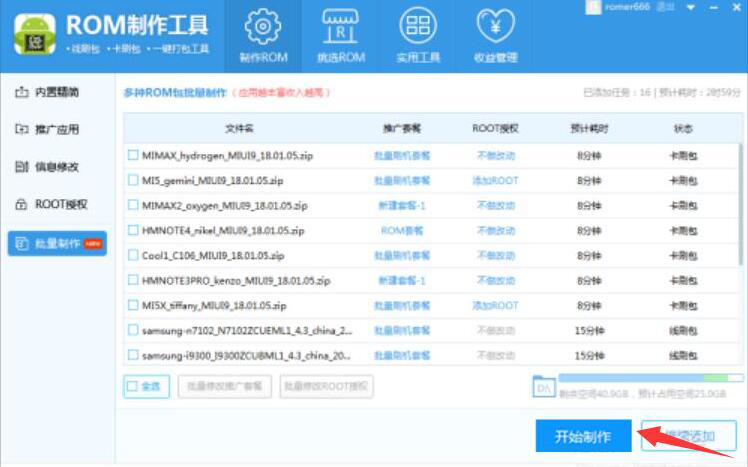Screen dimensions: 748x467
Task: Open 批量刷机套餐 link for samsung-n7102 row
Action: coord(402,331)
